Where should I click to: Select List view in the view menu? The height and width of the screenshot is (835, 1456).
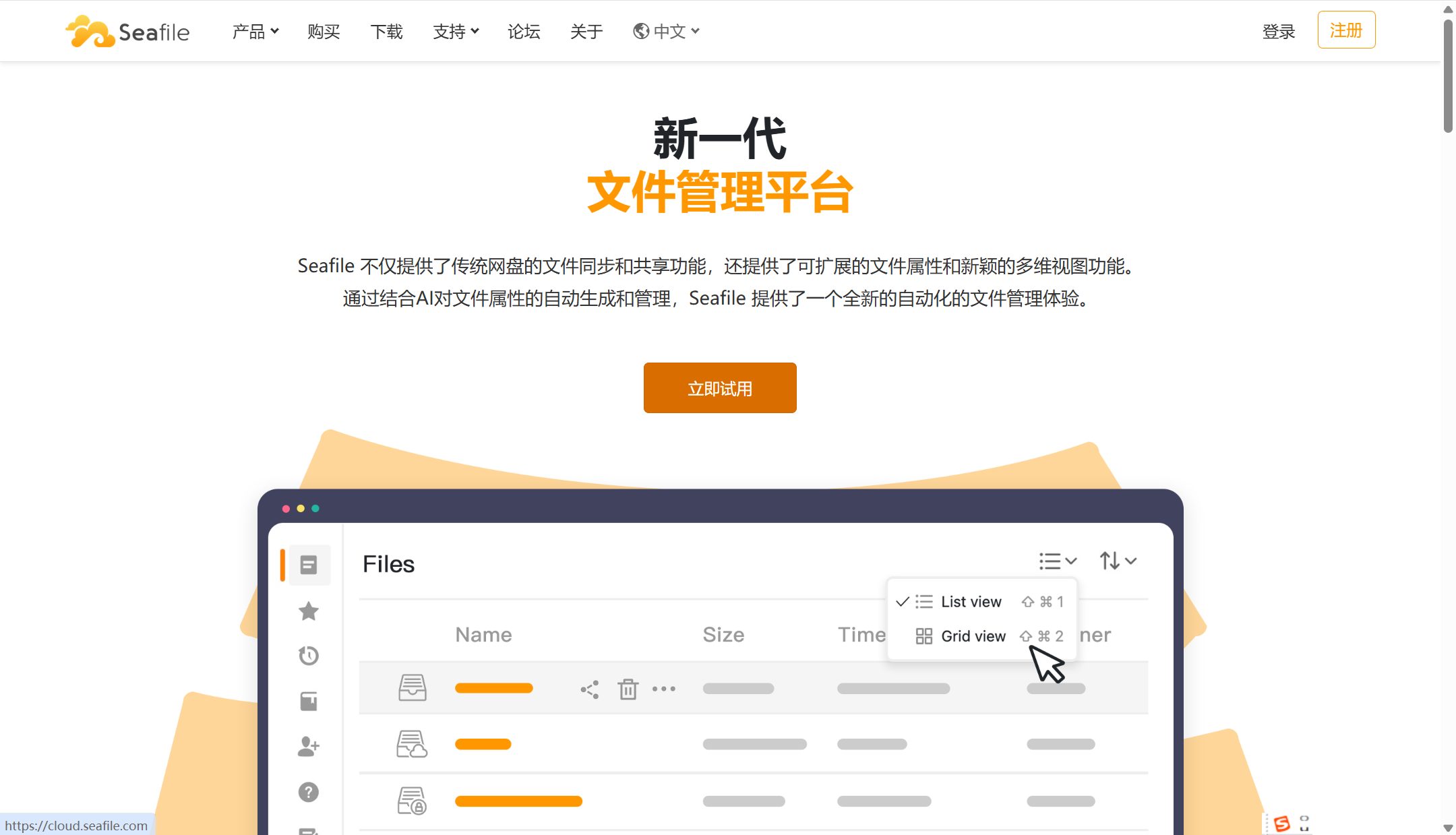[971, 601]
